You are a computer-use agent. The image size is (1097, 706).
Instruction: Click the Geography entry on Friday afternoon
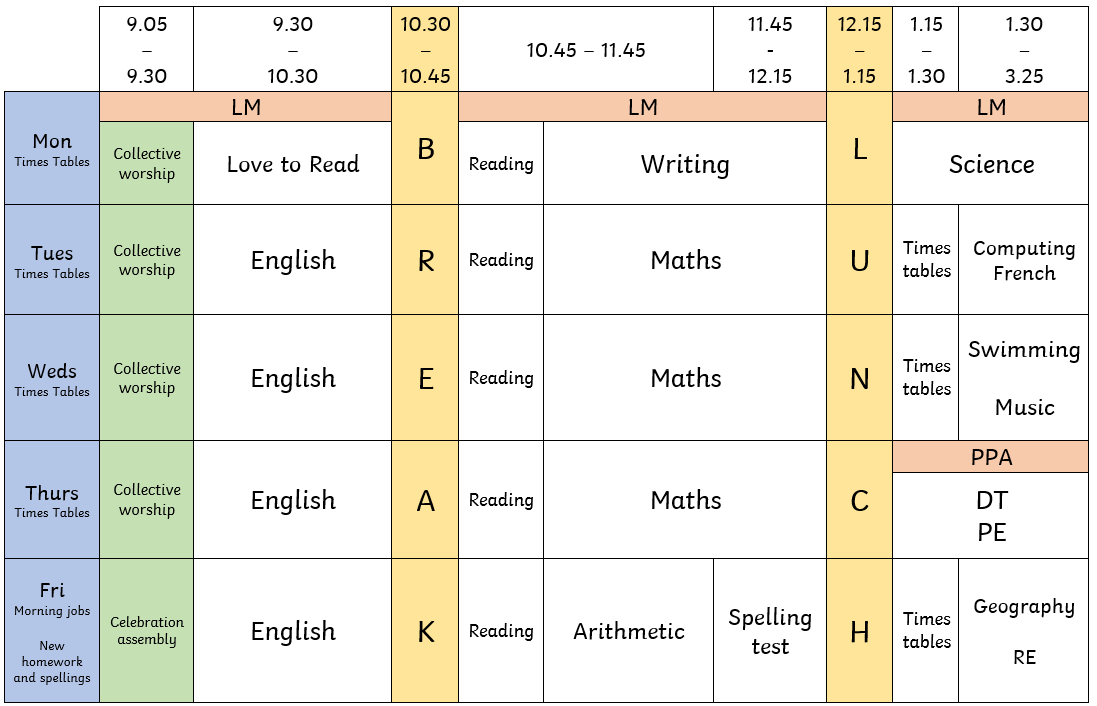coord(1024,607)
